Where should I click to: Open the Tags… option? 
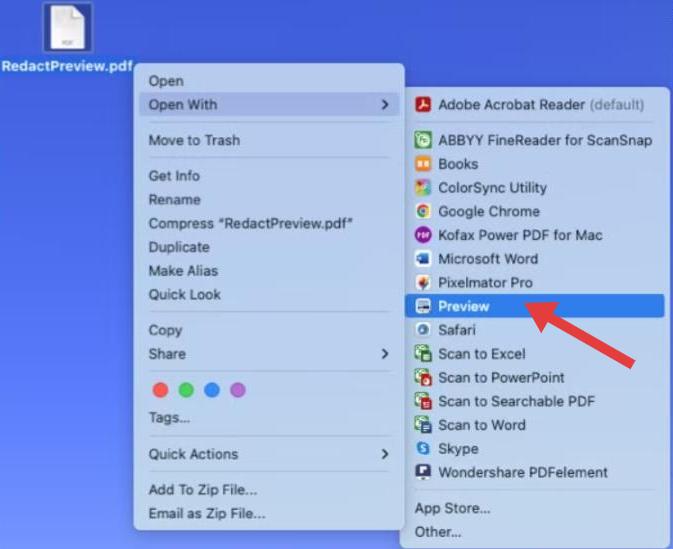pos(269,418)
